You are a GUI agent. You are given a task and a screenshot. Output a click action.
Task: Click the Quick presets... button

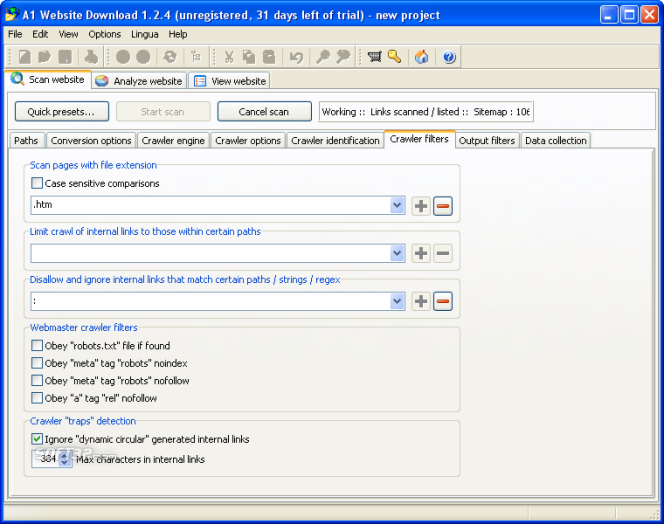coord(62,111)
